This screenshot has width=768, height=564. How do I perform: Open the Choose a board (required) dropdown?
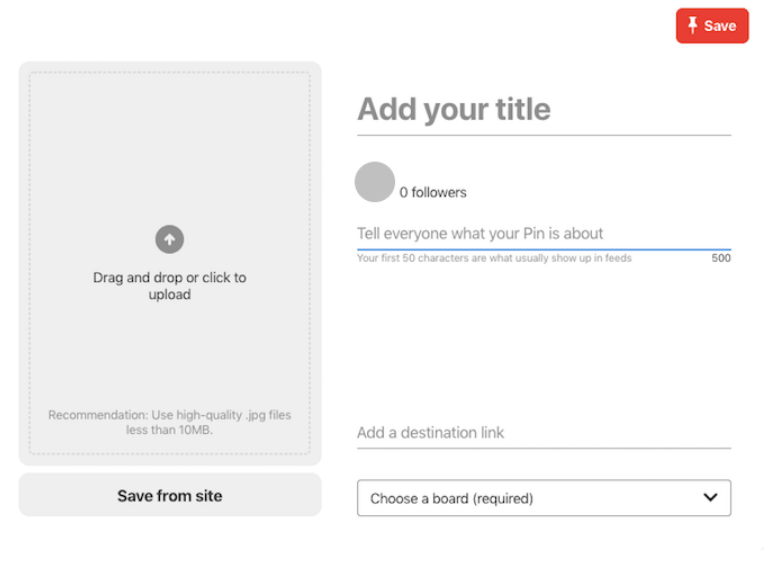point(544,498)
